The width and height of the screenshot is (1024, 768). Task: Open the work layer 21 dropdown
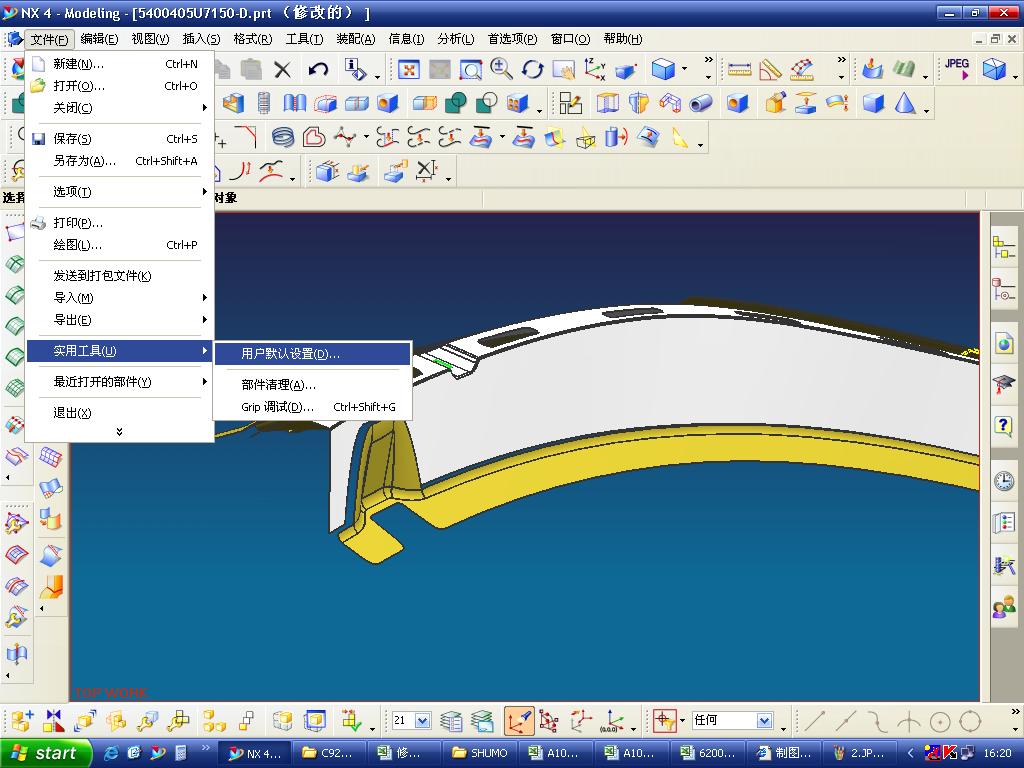pyautogui.click(x=422, y=721)
